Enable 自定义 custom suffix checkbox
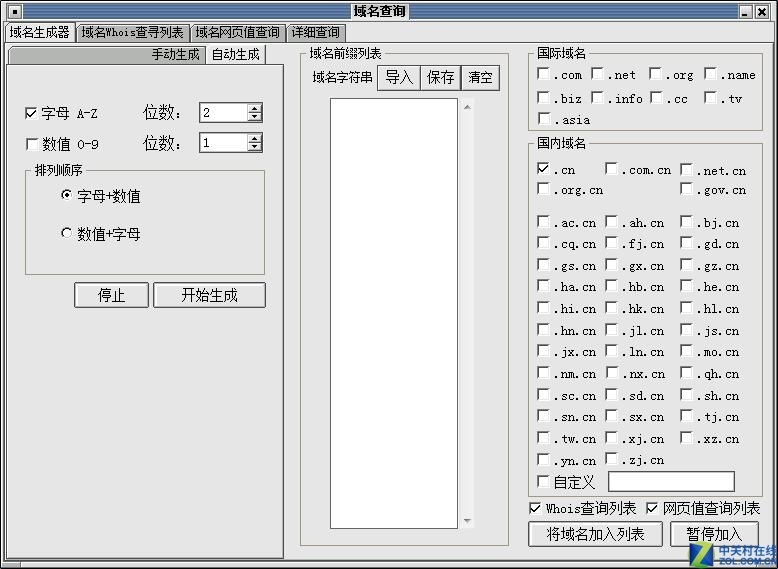Image resolution: width=778 pixels, height=569 pixels. 544,481
